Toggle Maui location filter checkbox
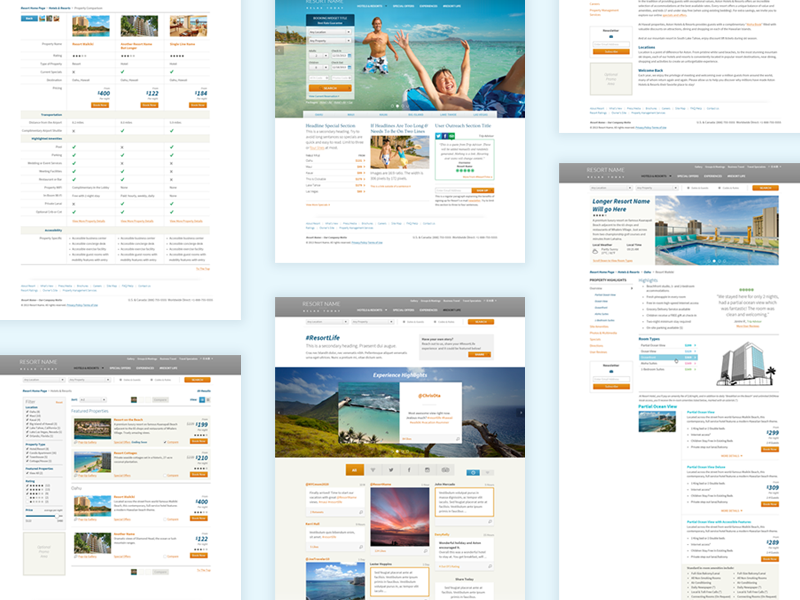 [x=28, y=416]
